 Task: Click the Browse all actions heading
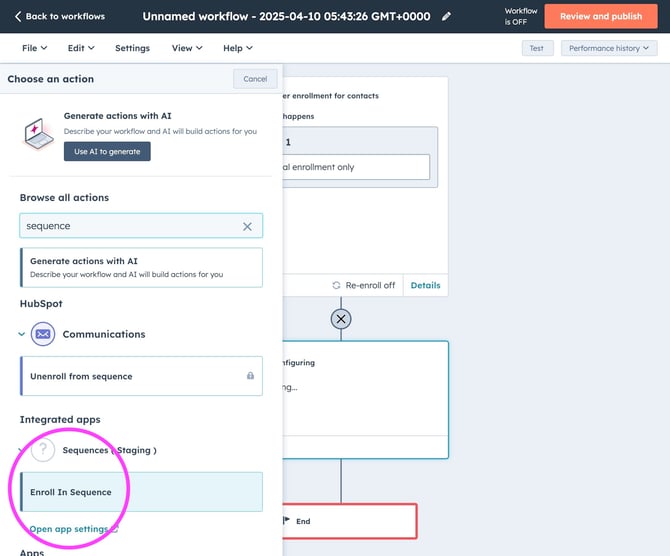click(65, 197)
